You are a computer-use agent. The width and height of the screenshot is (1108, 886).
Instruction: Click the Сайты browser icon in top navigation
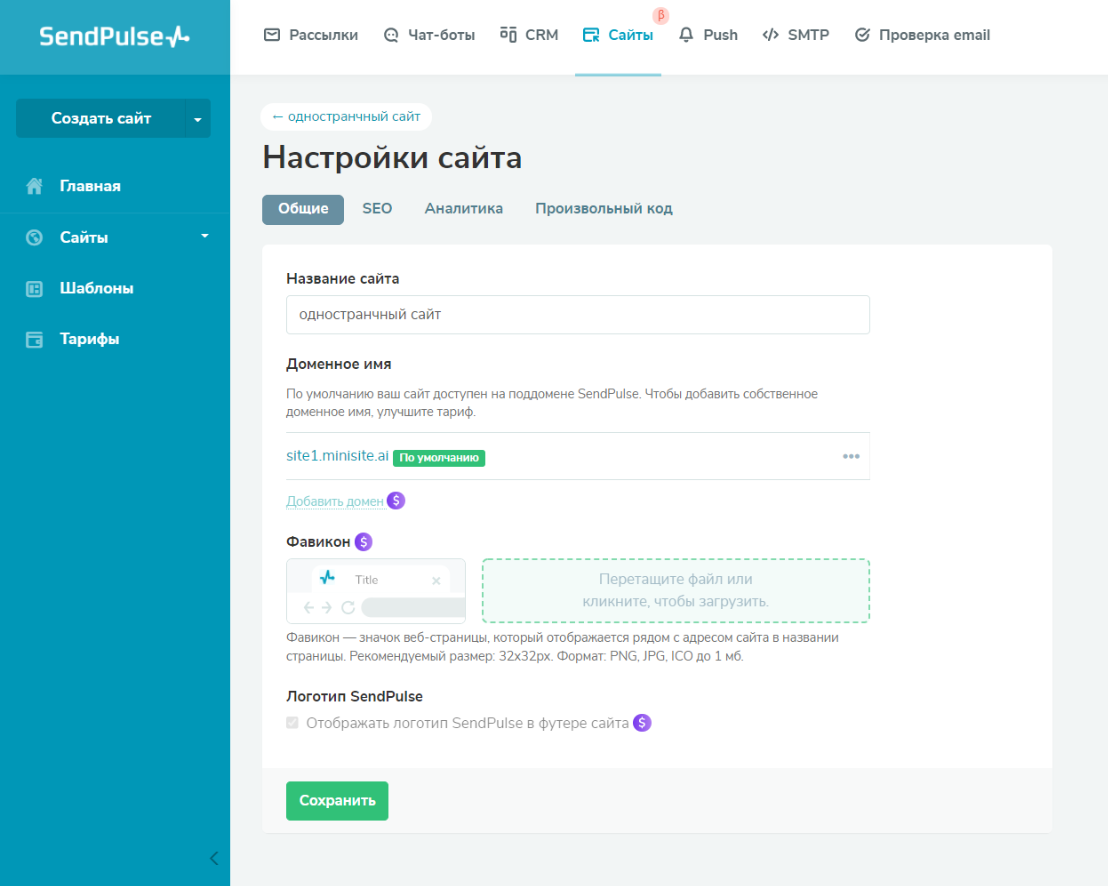click(591, 35)
